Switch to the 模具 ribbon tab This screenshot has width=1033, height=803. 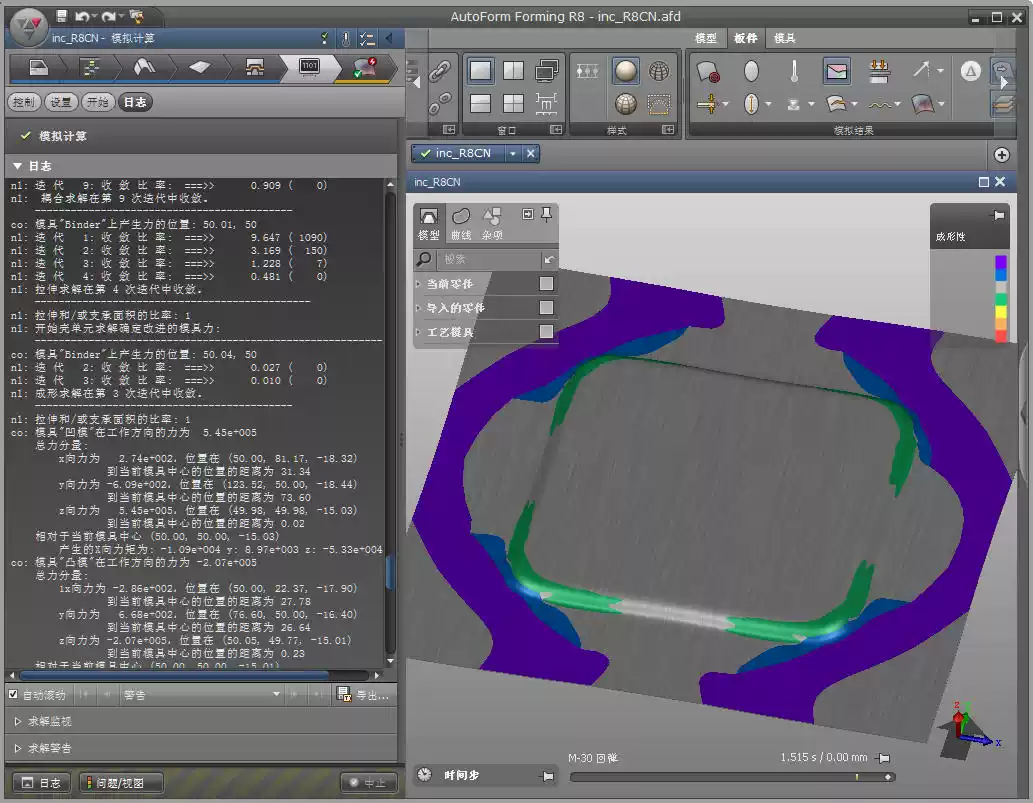pyautogui.click(x=785, y=38)
